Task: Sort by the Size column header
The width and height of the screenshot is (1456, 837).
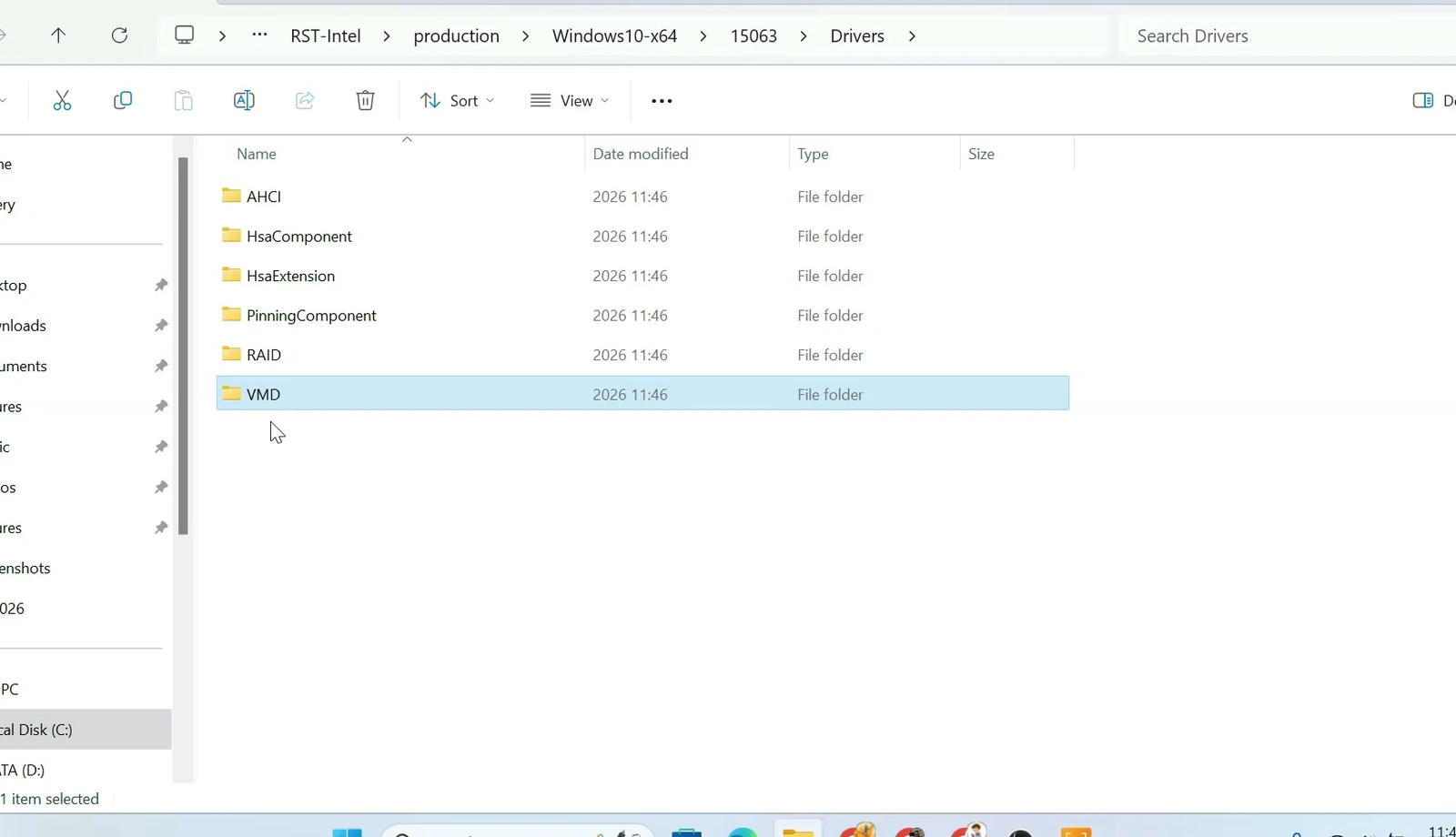Action: 981,154
